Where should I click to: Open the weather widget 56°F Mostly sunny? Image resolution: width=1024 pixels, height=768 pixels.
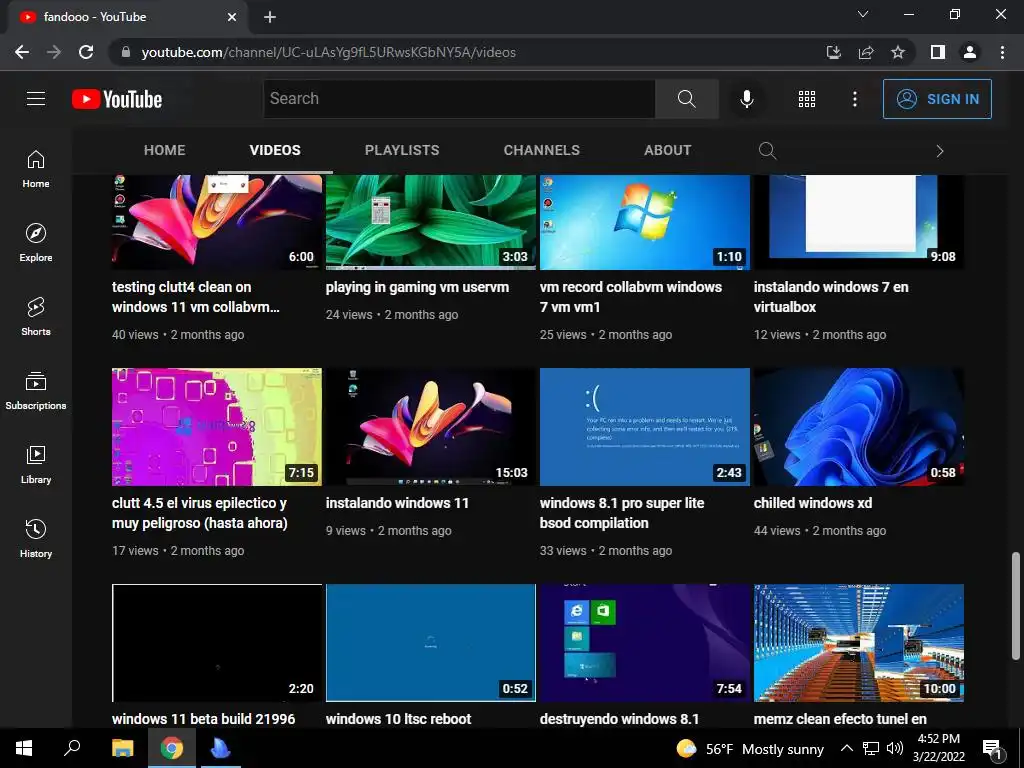pyautogui.click(x=750, y=748)
